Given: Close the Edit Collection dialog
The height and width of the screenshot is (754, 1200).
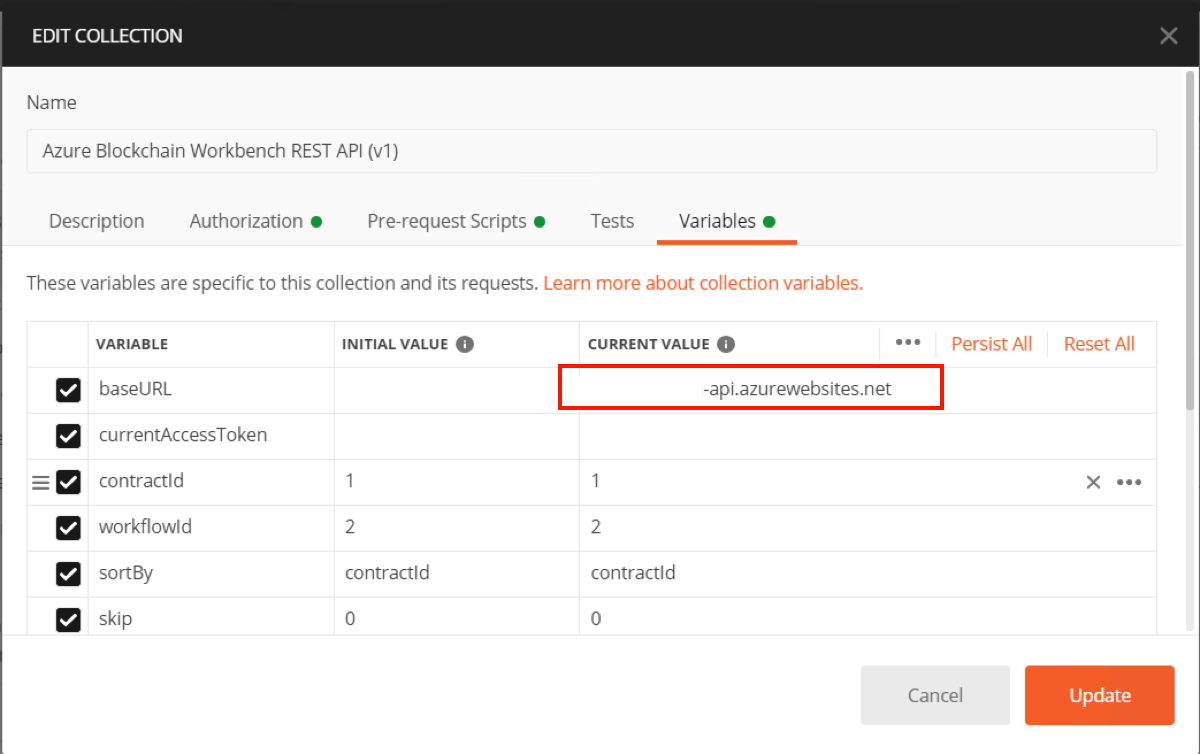Looking at the screenshot, I should pyautogui.click(x=1168, y=36).
